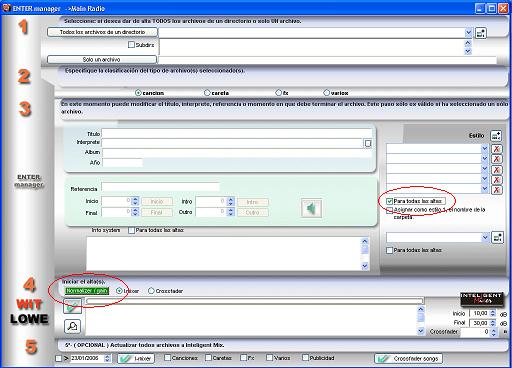Adjust the Outro value spinner
Viewport: 512px width, 368px height.
[231, 212]
